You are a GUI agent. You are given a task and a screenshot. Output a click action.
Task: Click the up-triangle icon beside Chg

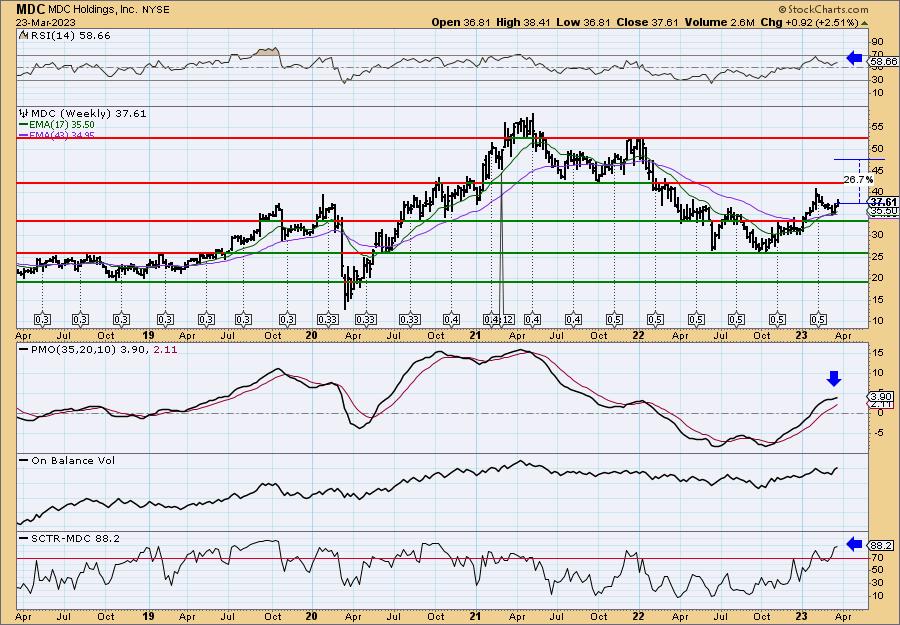[x=864, y=23]
